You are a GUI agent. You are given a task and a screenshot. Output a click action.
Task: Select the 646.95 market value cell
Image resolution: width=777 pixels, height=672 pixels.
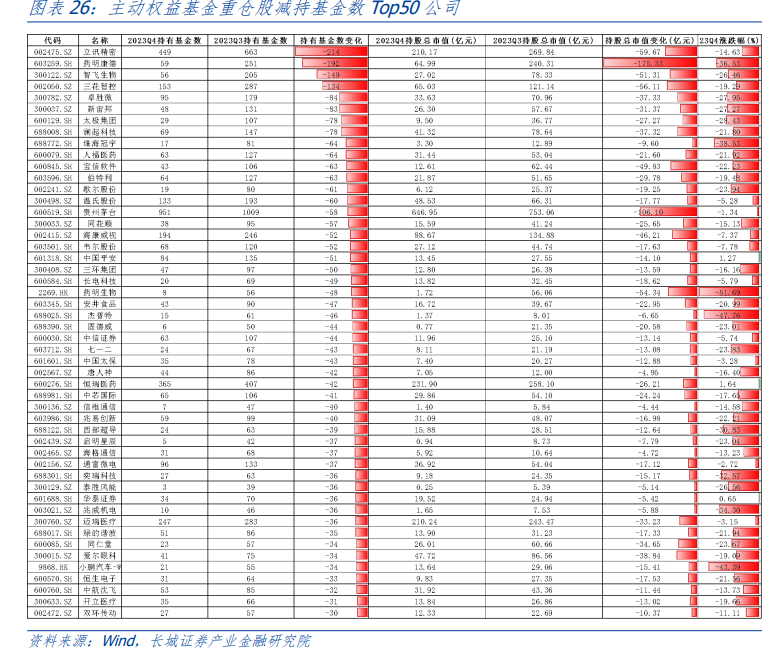[425, 212]
